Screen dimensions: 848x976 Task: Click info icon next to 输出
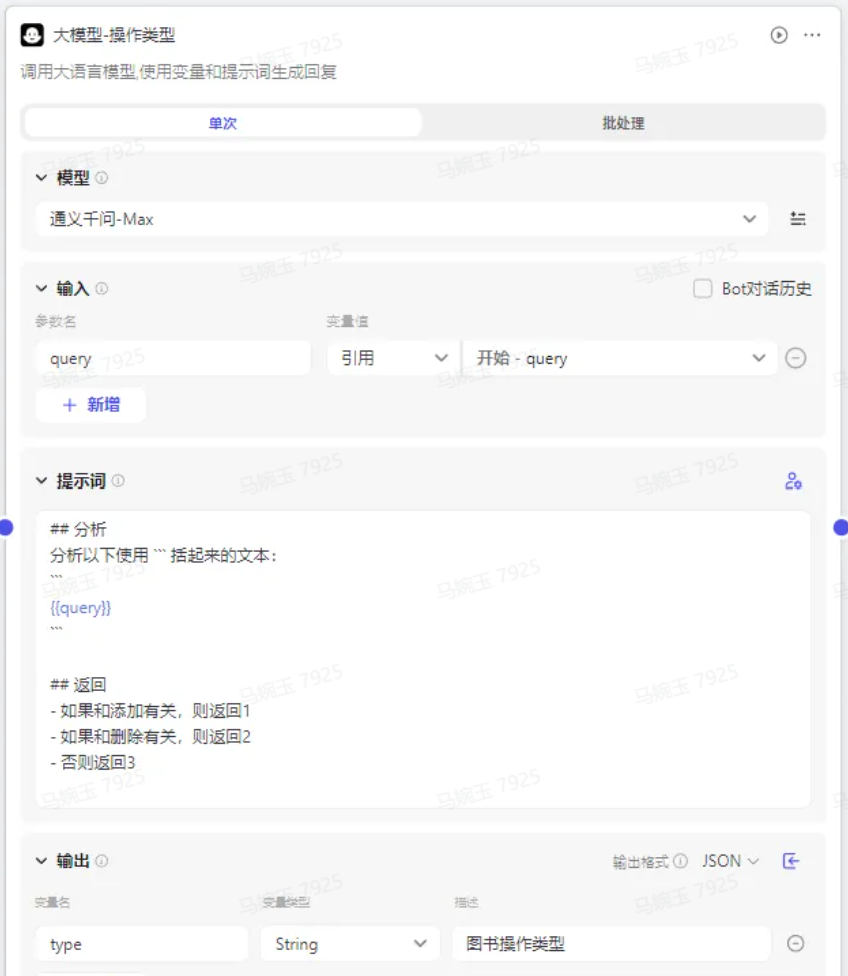pos(101,861)
